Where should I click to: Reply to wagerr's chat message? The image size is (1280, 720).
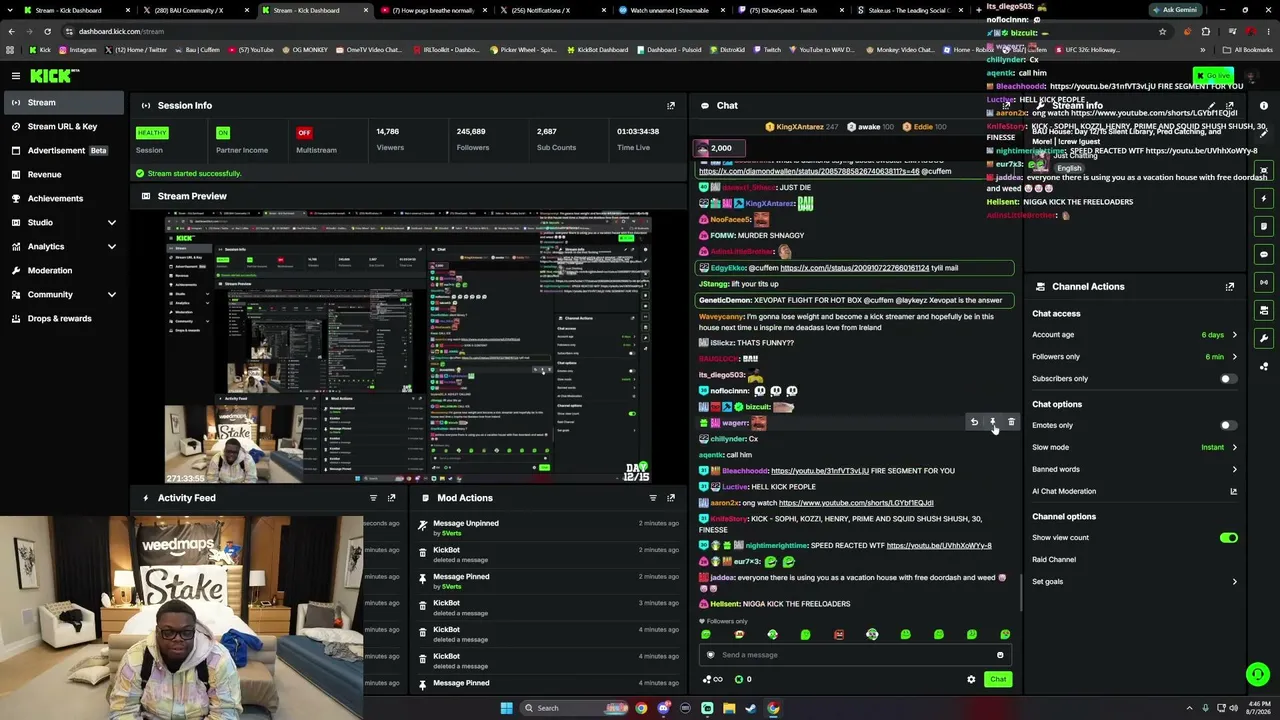tap(974, 422)
